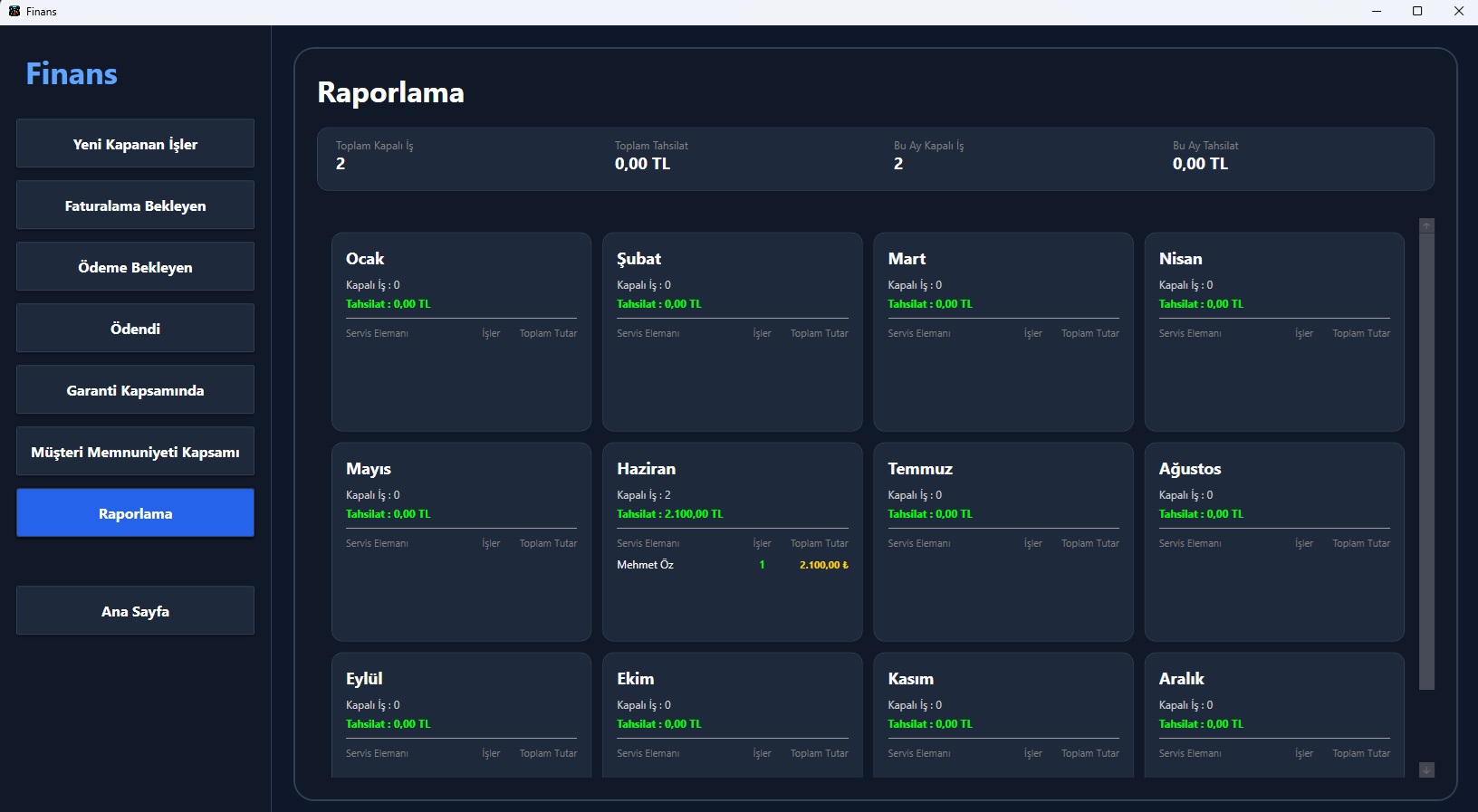Click the Toplam Tahsilat summary value
Image resolution: width=1478 pixels, height=812 pixels.
tap(642, 164)
